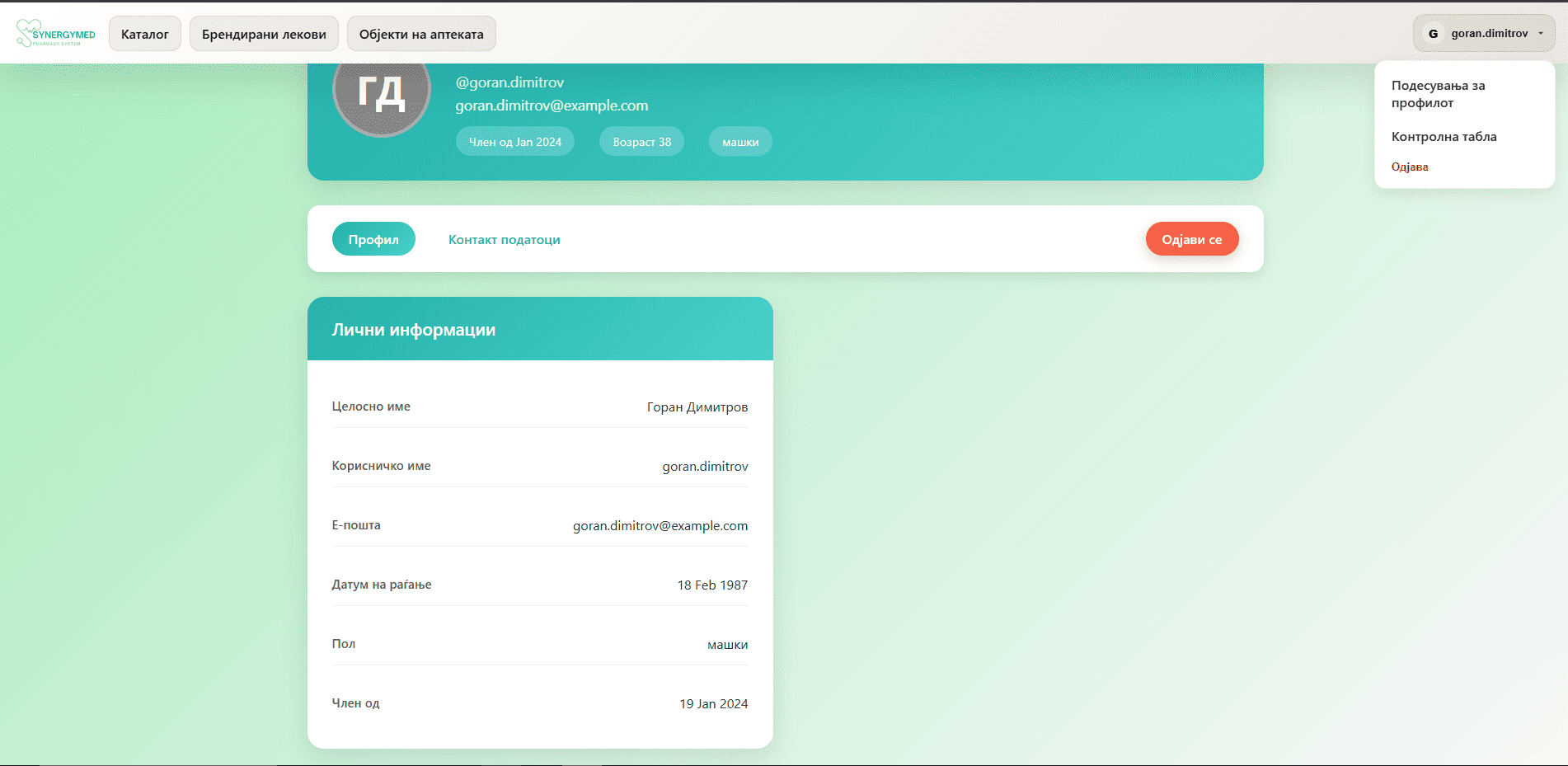Choose Одјава in the user menu

click(x=1410, y=167)
